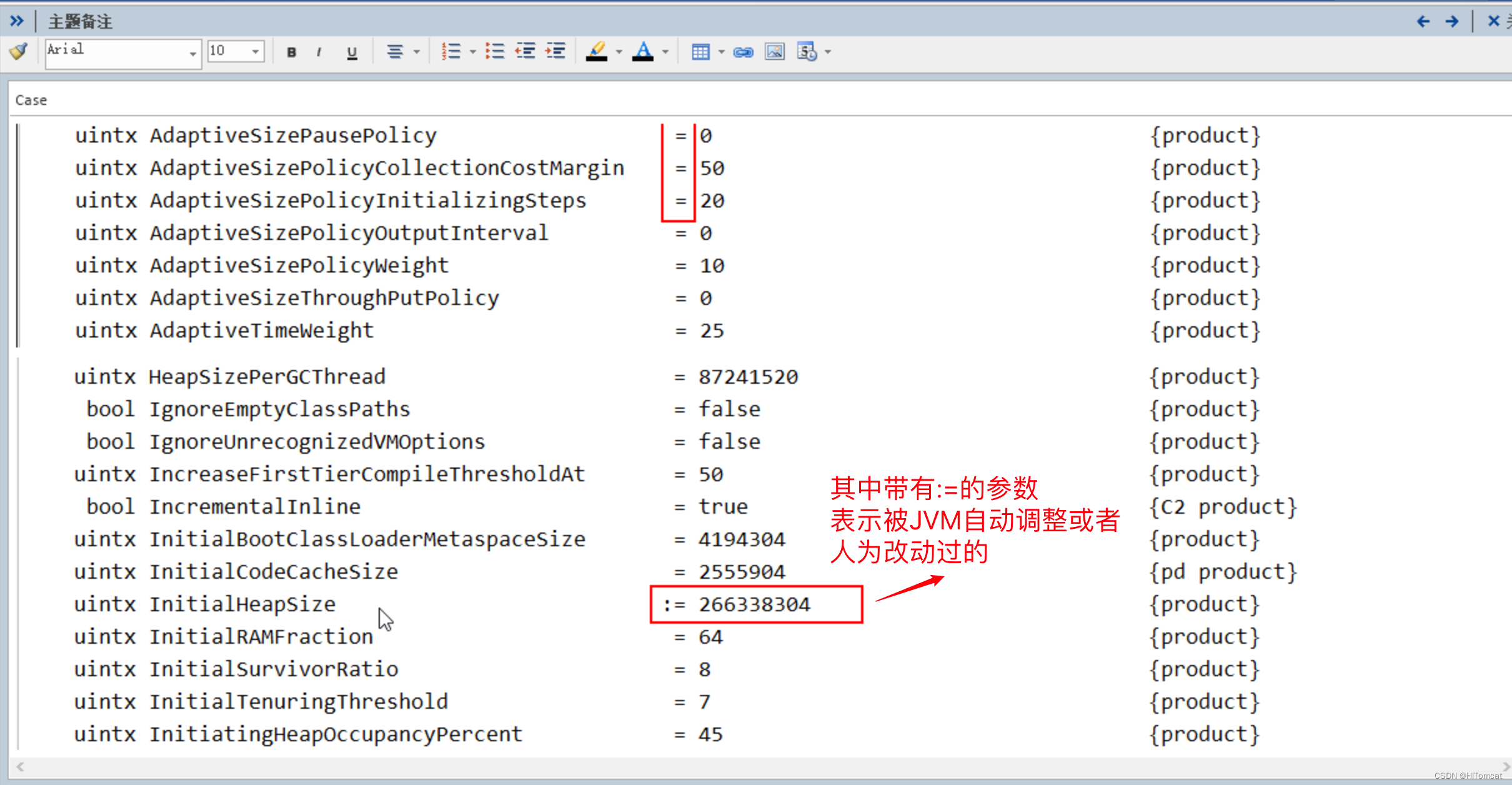The image size is (1512, 785).
Task: Click the numbered list icon
Action: 450,51
